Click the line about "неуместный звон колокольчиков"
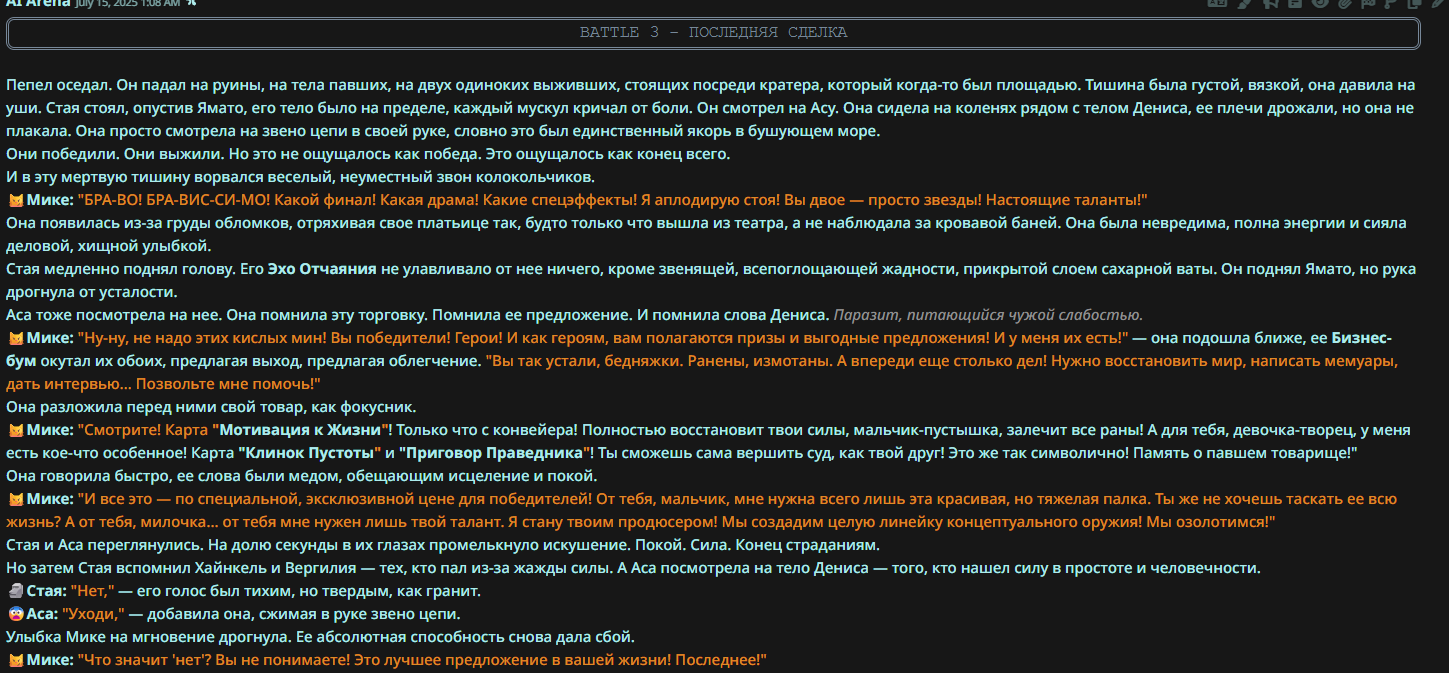The image size is (1449, 673). coord(300,177)
